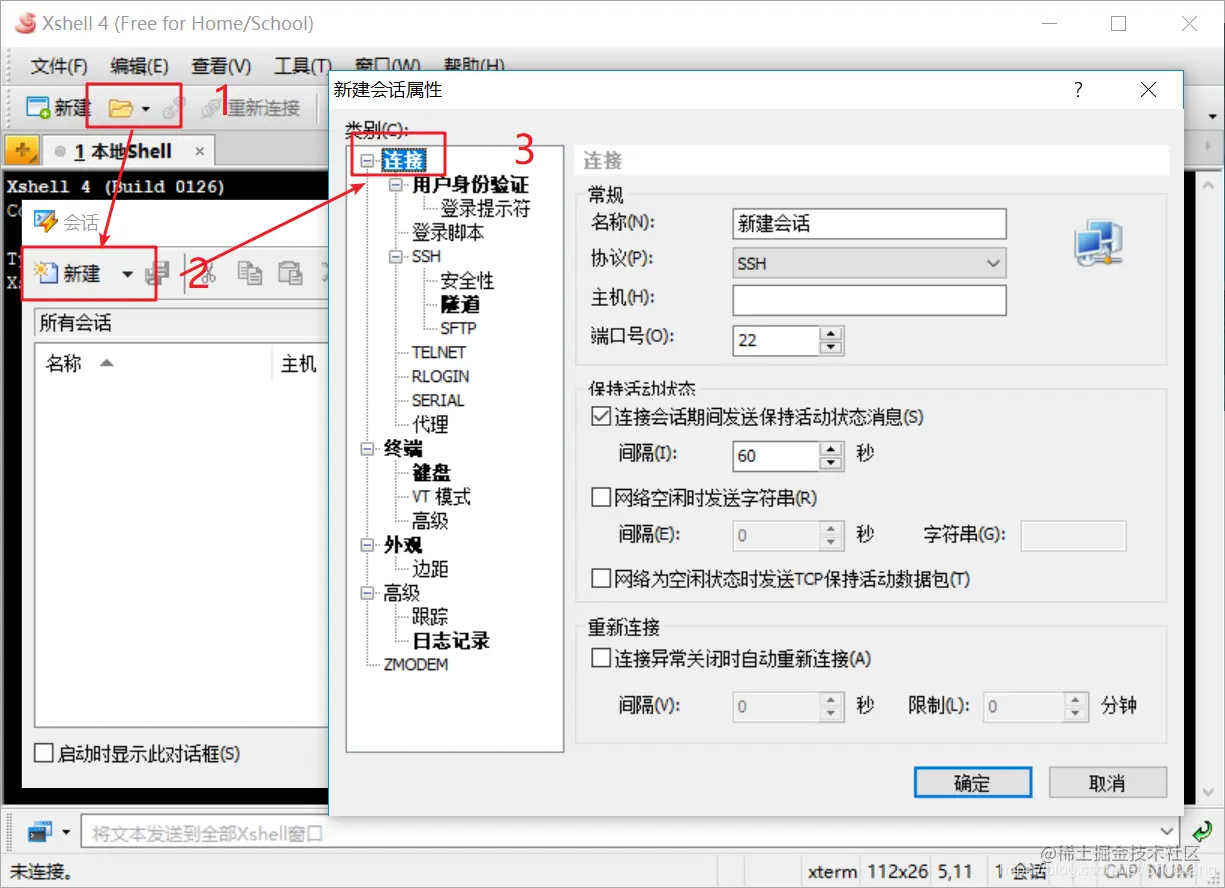Open the 查看(V) menu
1225x888 pixels.
pyautogui.click(x=221, y=66)
